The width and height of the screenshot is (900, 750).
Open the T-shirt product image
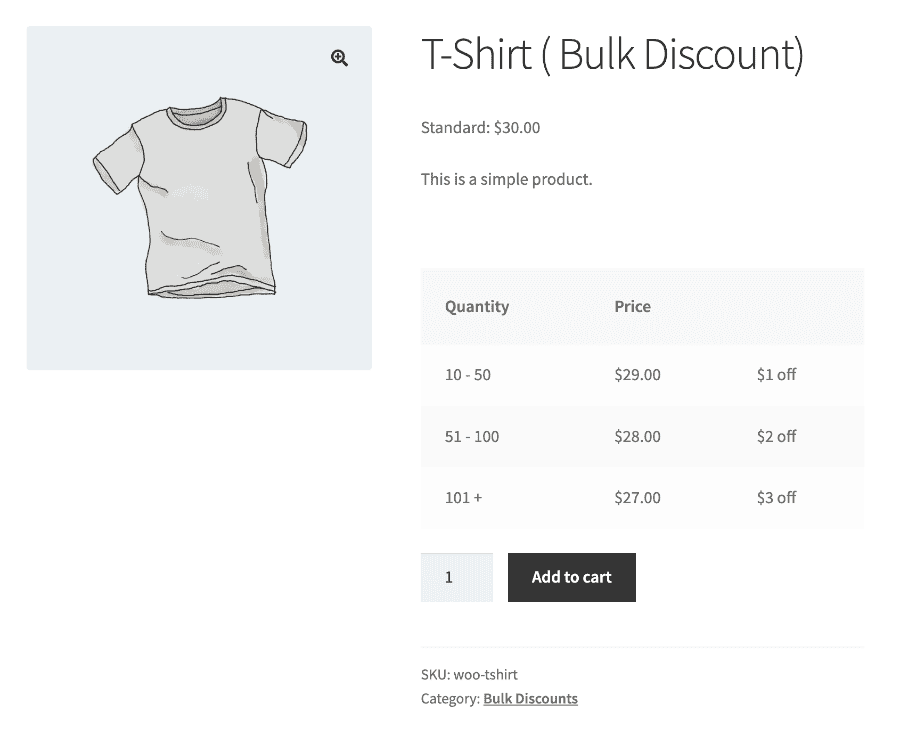(x=199, y=198)
